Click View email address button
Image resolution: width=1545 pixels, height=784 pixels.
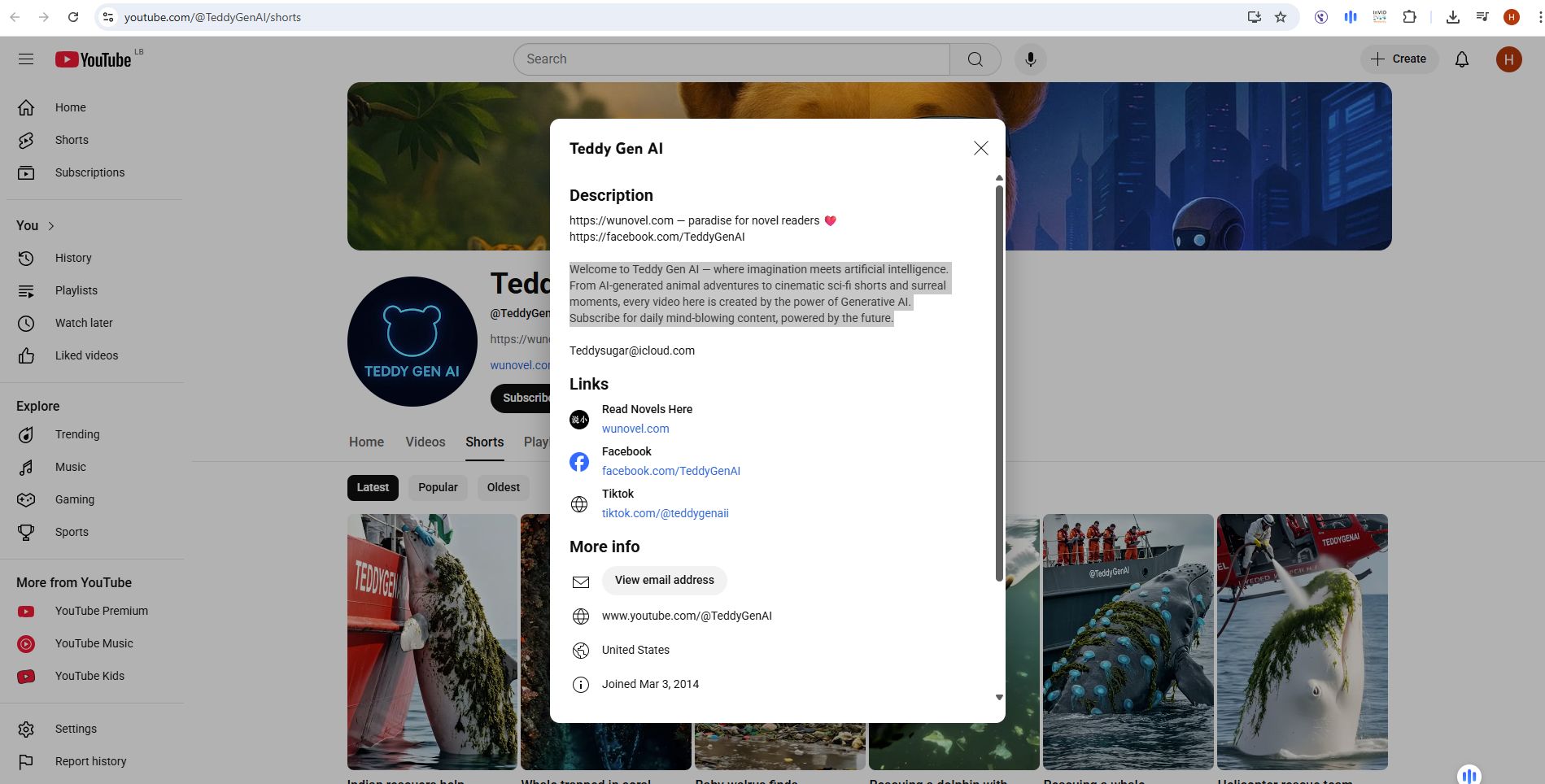(664, 580)
